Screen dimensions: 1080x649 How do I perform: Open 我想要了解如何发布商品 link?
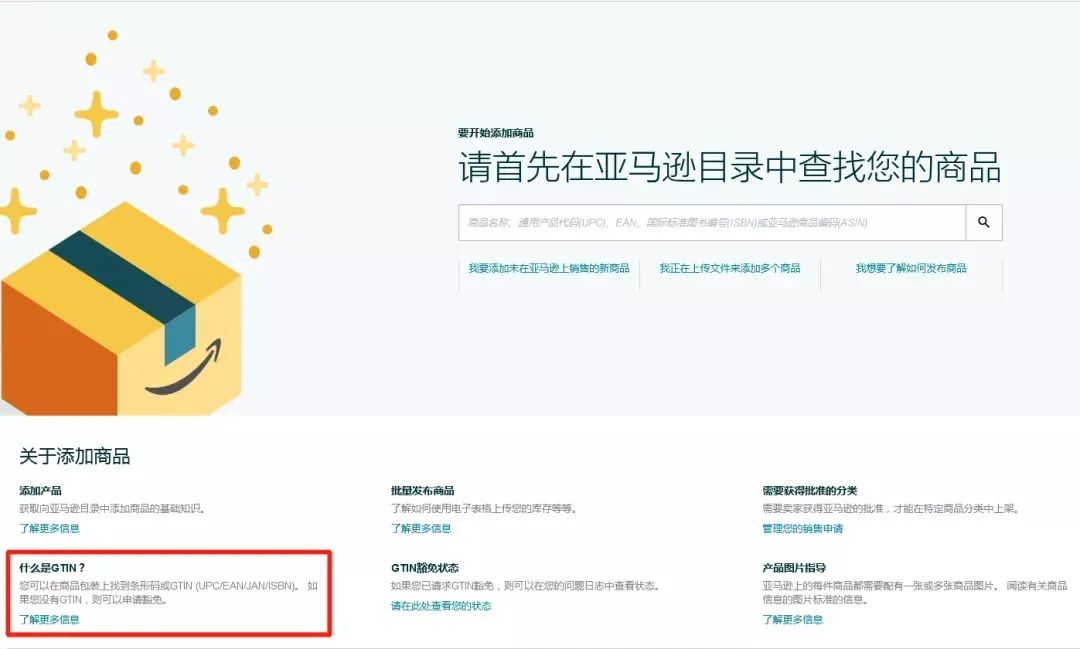[x=911, y=268]
